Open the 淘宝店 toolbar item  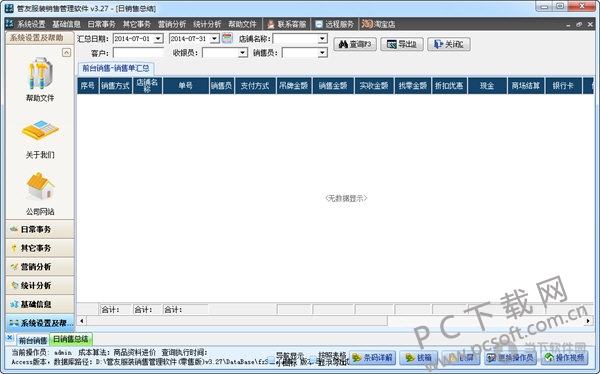(378, 24)
